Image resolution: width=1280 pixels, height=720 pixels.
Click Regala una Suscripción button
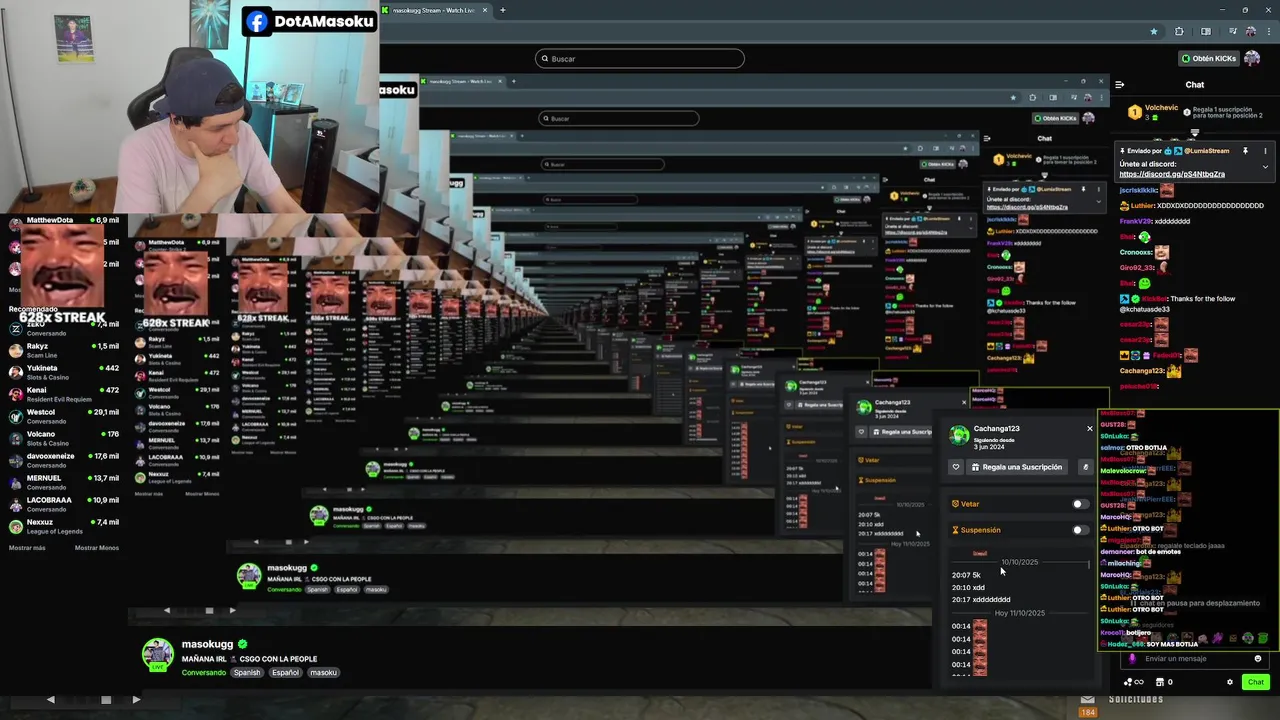coord(1015,467)
